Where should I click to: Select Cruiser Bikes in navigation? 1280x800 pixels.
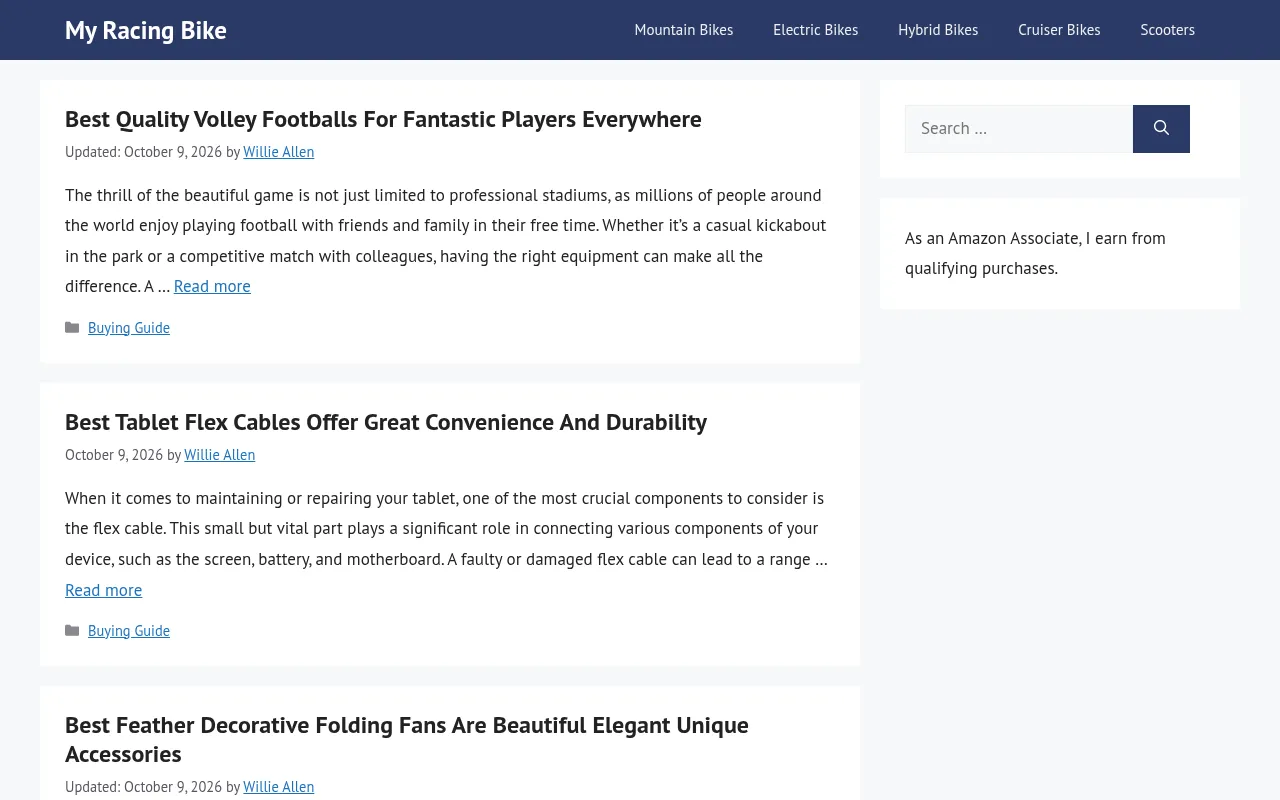(x=1059, y=30)
